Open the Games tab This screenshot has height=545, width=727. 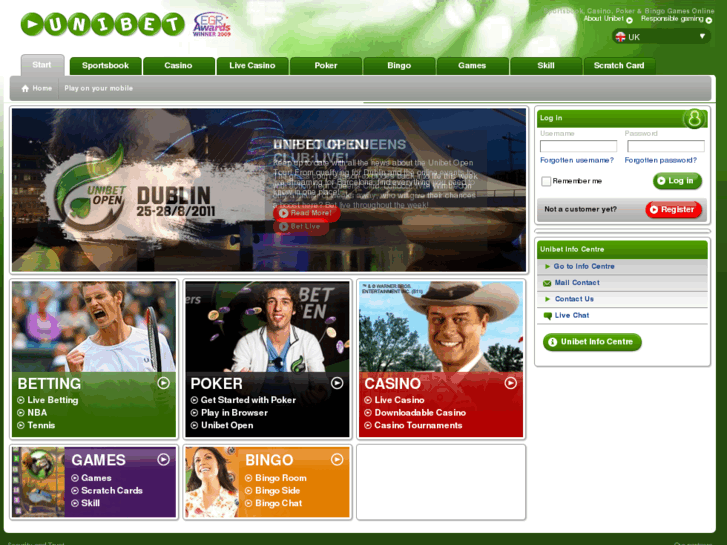coord(472,66)
